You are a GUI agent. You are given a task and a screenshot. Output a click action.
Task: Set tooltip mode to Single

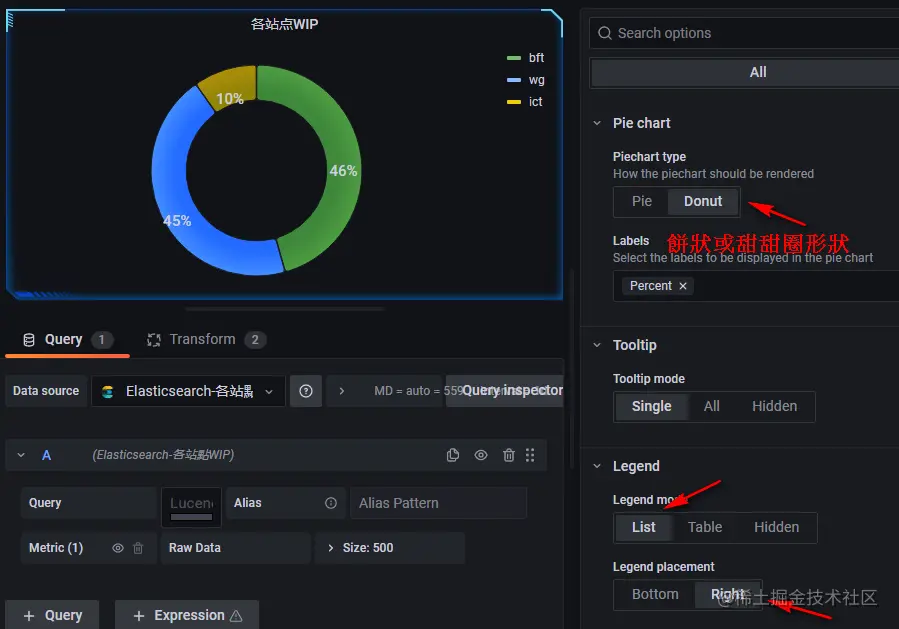[x=651, y=407]
